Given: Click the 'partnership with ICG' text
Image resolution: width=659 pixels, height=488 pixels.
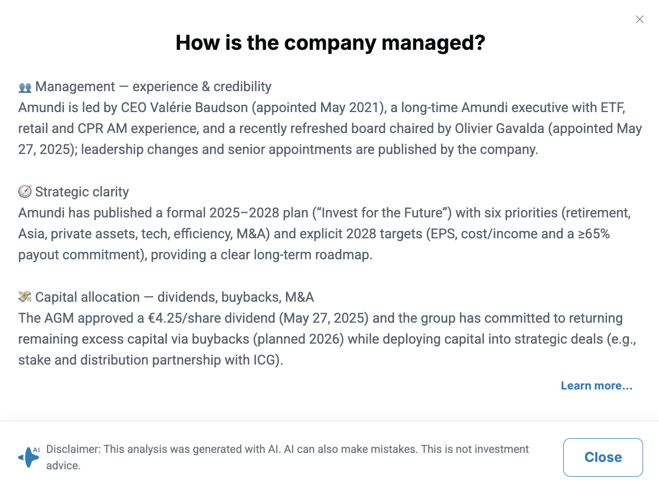Looking at the screenshot, I should tap(217, 360).
